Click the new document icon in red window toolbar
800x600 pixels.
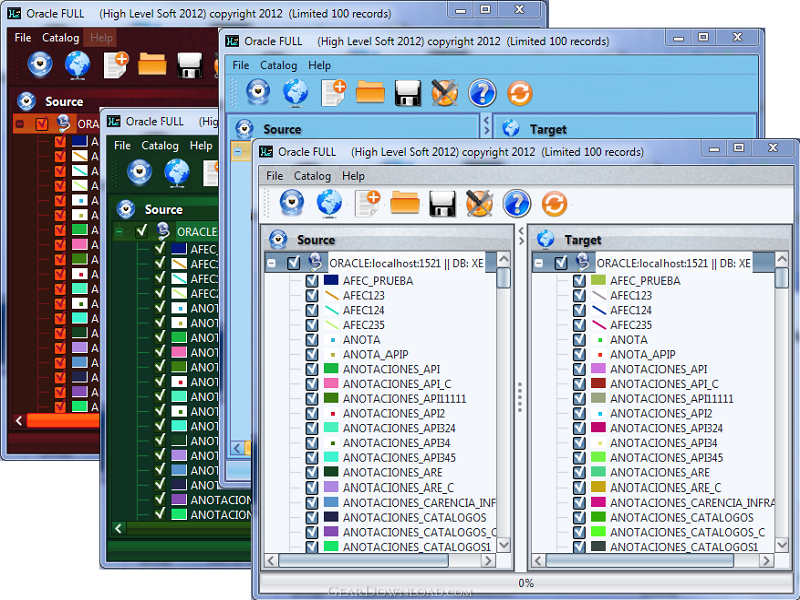click(116, 65)
